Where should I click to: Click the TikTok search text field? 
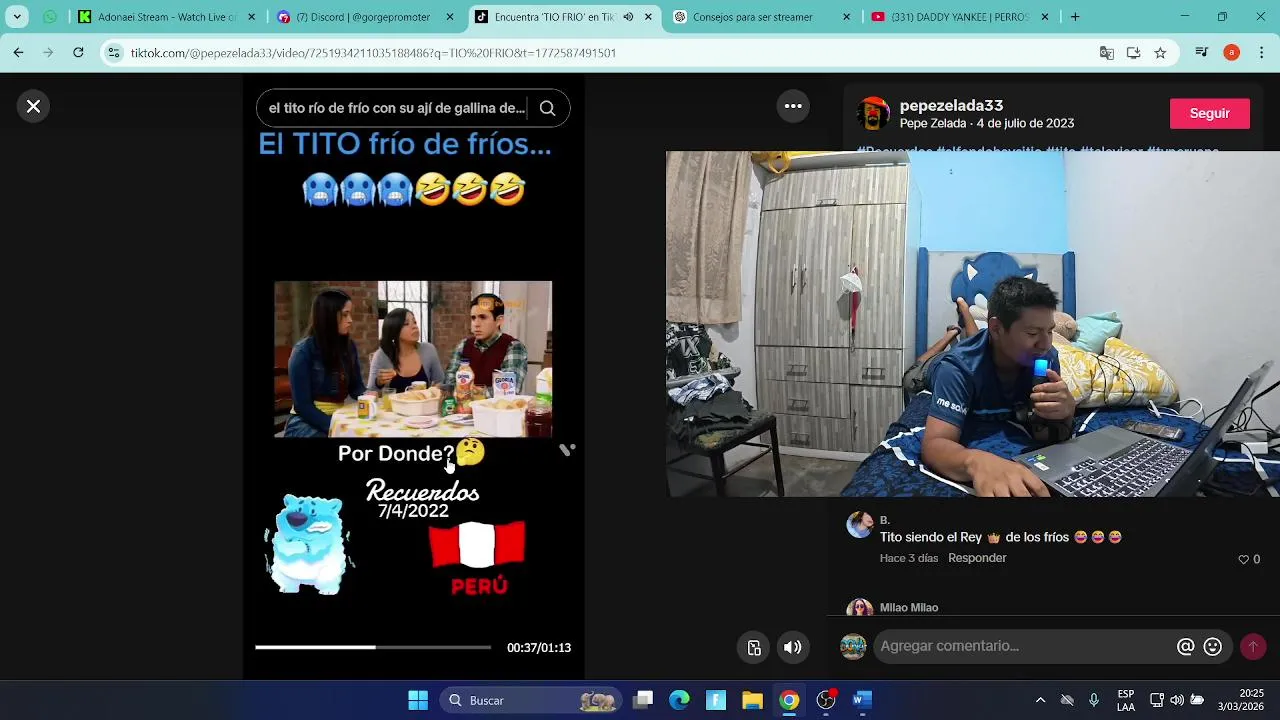coord(397,108)
